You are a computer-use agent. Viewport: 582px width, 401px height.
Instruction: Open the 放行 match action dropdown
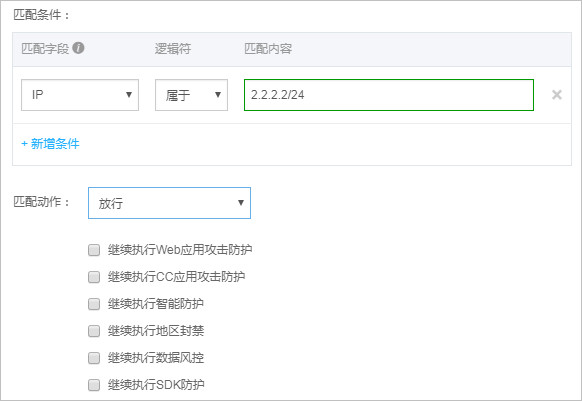169,203
